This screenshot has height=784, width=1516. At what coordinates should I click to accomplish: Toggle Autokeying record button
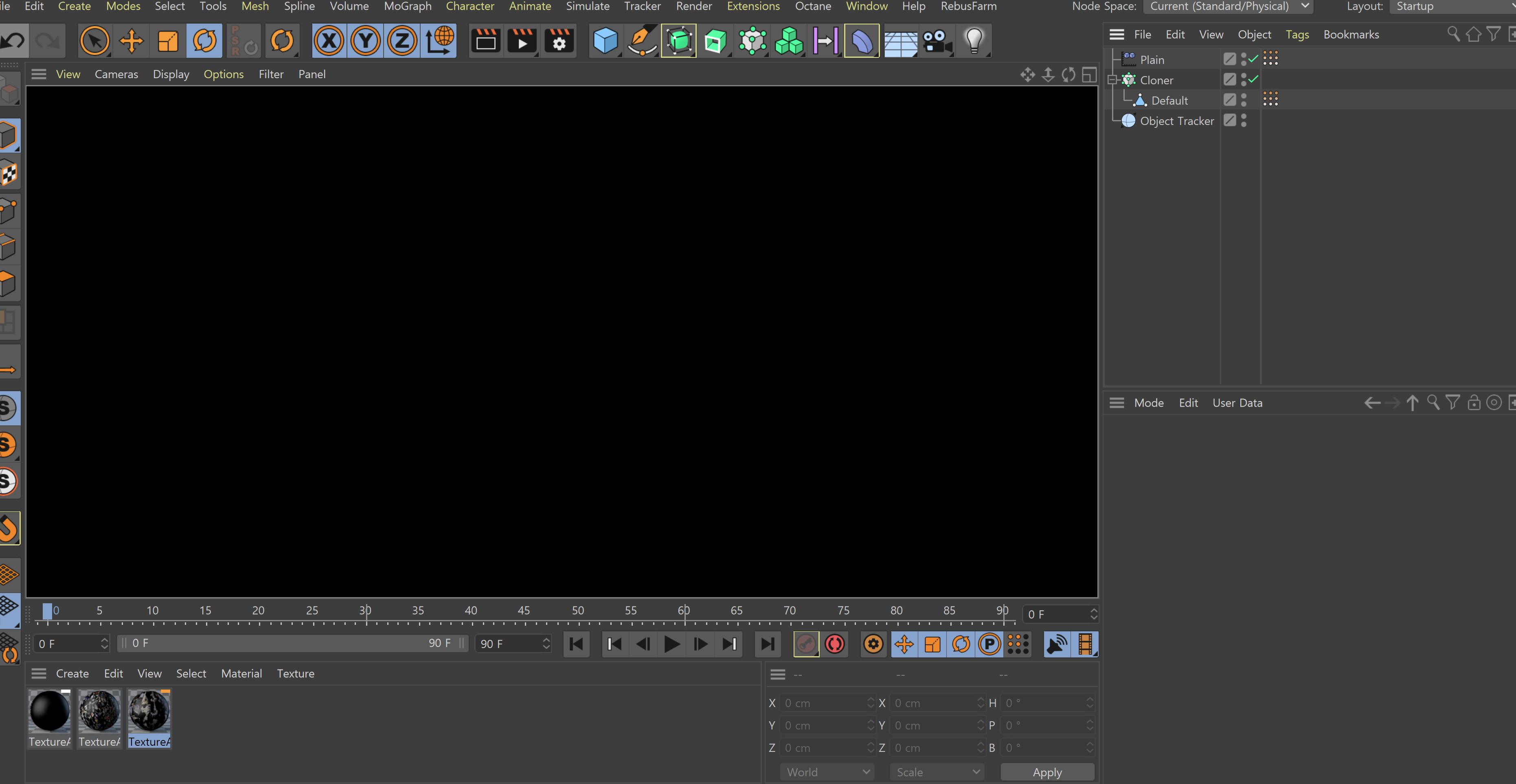tap(834, 644)
